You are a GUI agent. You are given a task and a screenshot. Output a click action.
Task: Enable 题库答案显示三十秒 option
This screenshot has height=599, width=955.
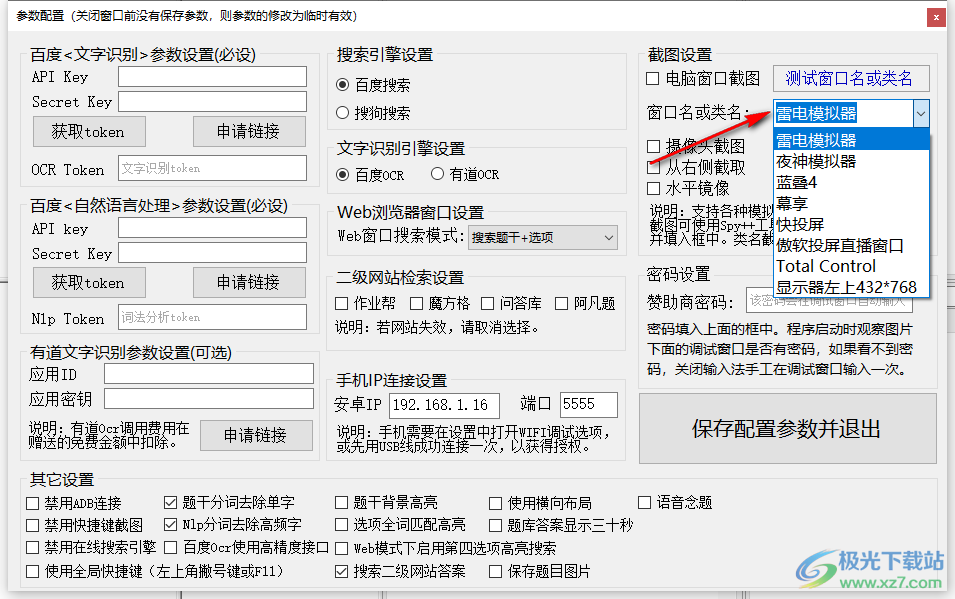[x=496, y=525]
